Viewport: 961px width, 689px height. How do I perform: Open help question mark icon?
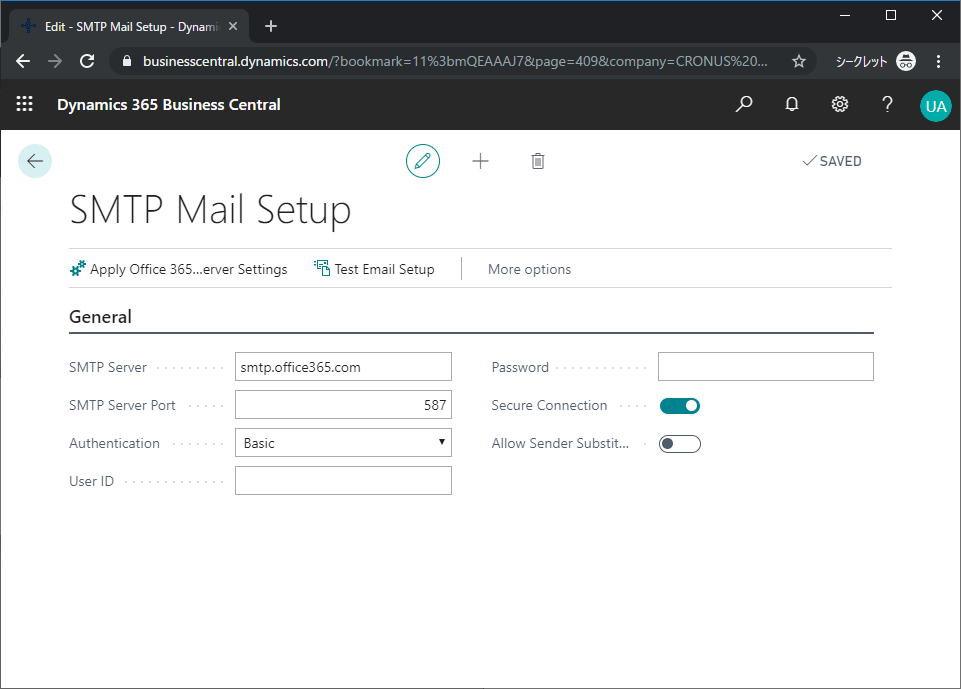pyautogui.click(x=887, y=104)
